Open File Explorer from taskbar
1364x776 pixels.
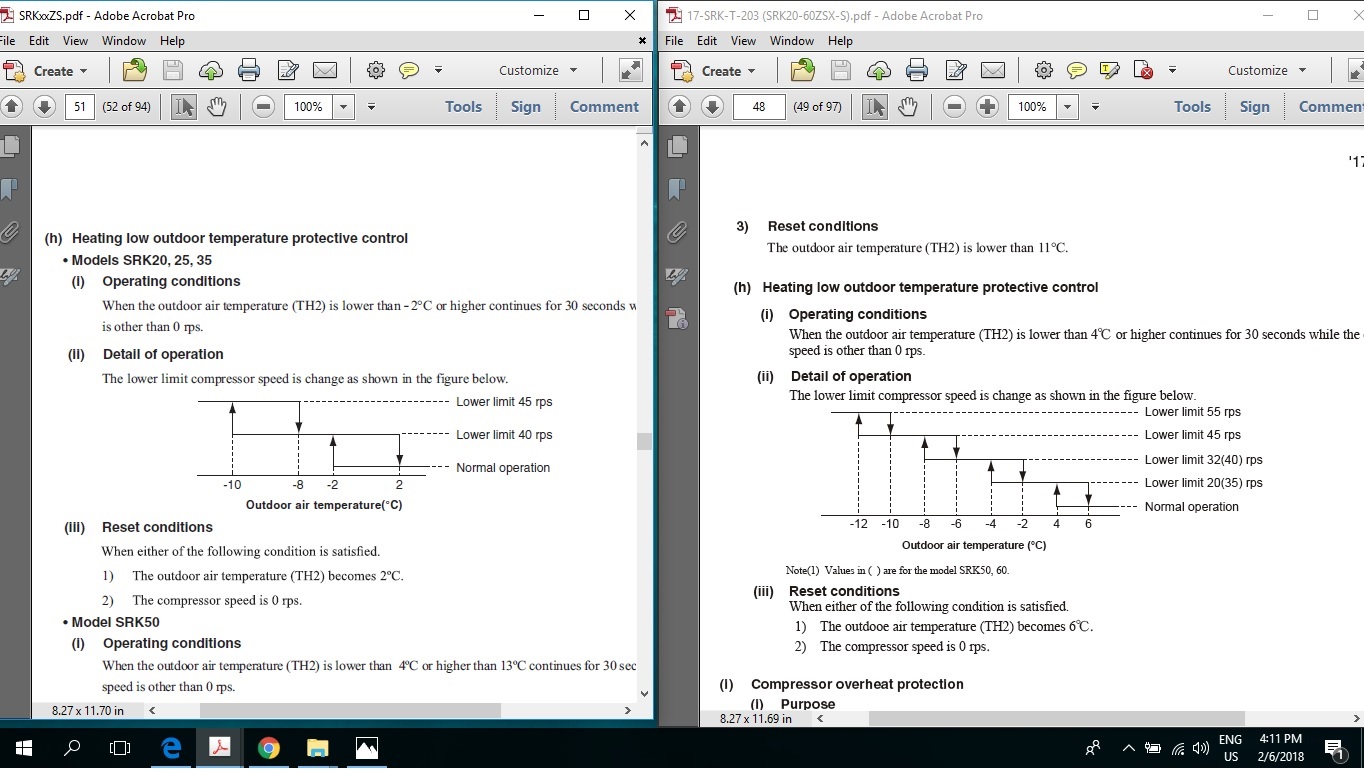point(317,747)
